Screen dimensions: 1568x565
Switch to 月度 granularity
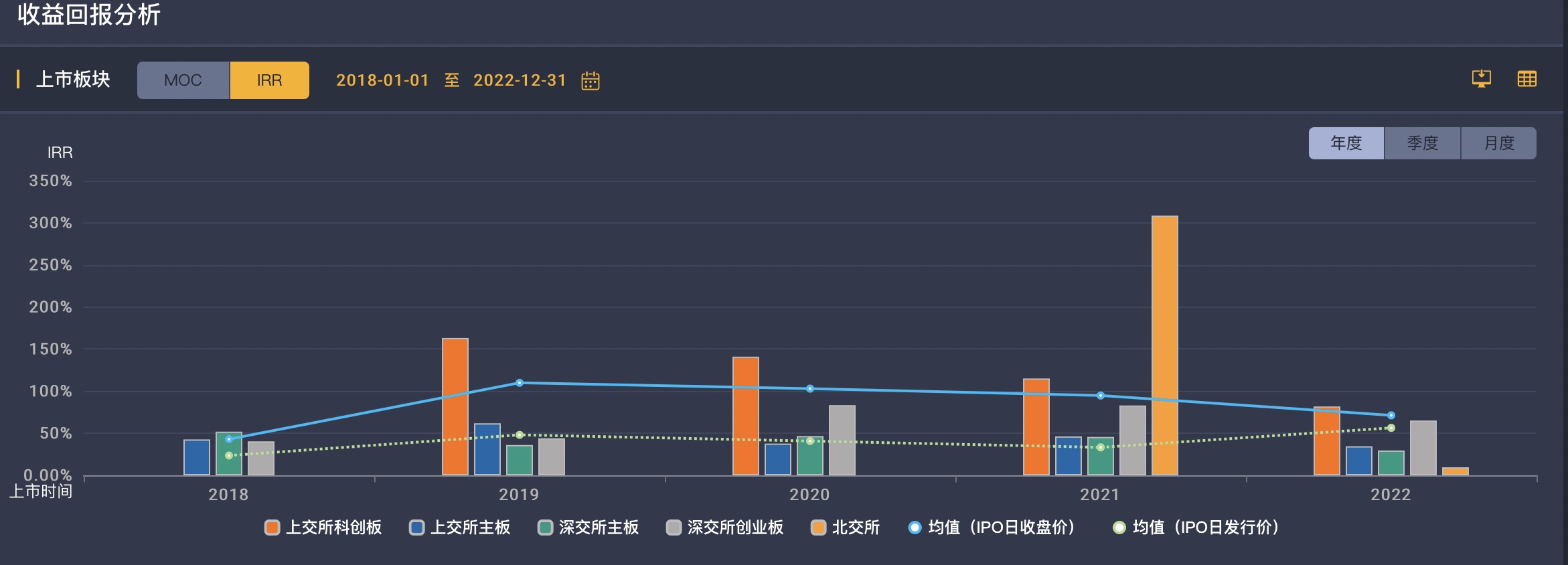[1498, 143]
